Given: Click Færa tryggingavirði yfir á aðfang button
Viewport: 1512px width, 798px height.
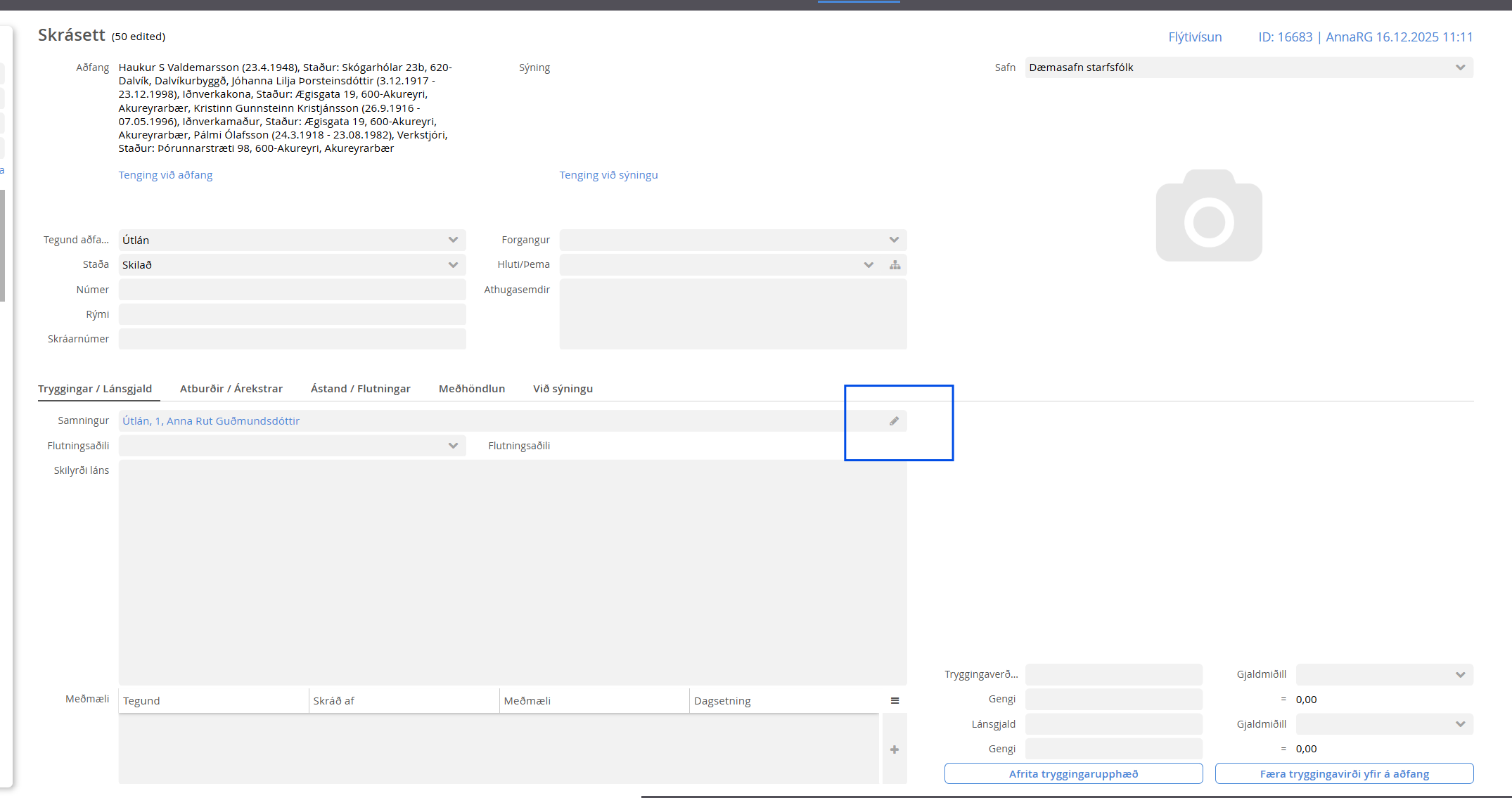Looking at the screenshot, I should (1344, 774).
